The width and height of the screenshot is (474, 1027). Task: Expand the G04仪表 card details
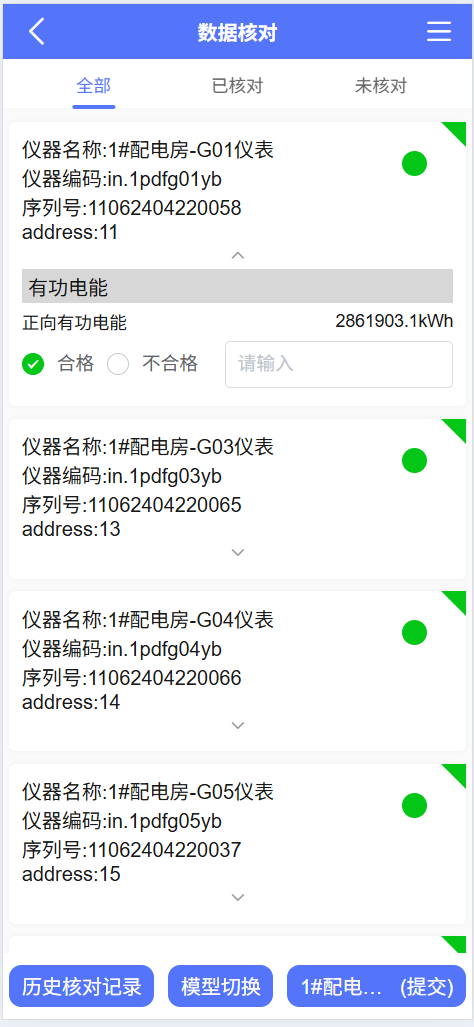[x=238, y=725]
